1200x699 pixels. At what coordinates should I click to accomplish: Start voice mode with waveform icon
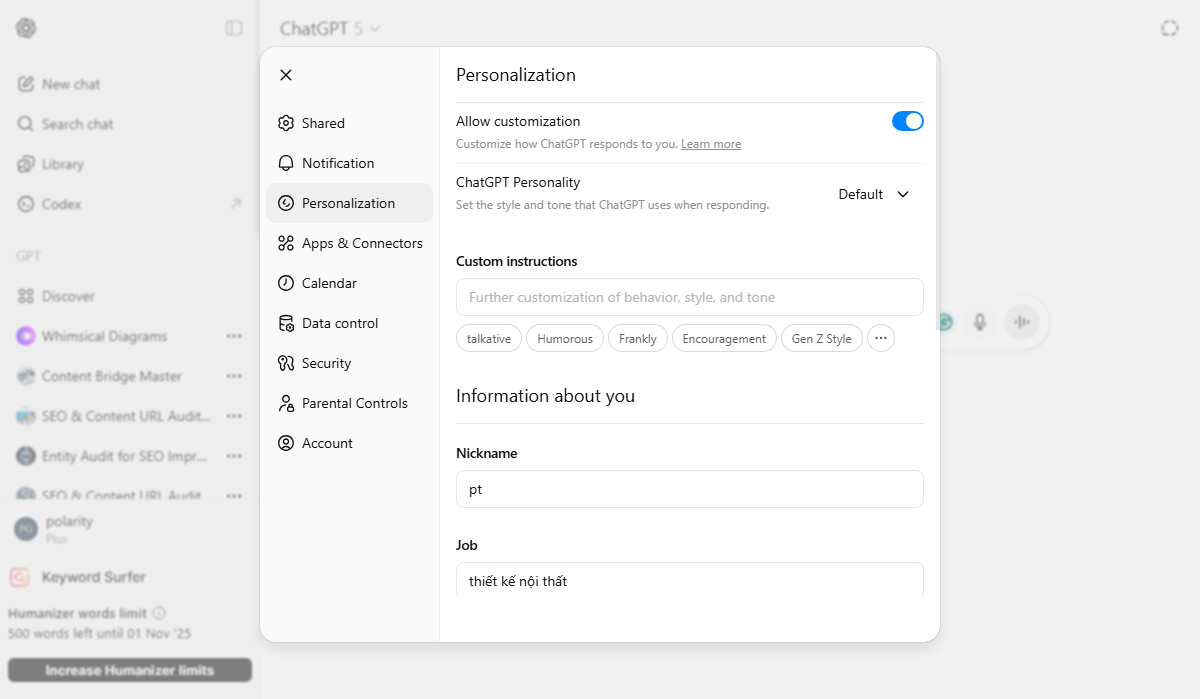[1021, 322]
